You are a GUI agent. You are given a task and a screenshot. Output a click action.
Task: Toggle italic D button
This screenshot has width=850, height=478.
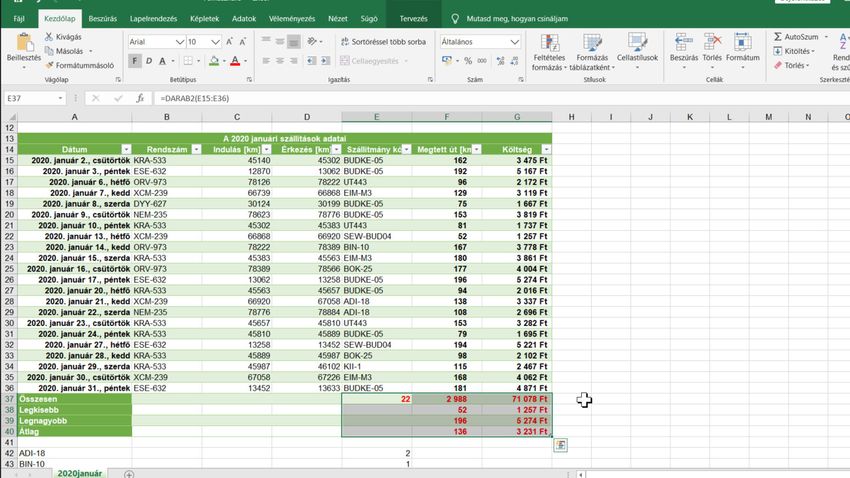point(149,61)
